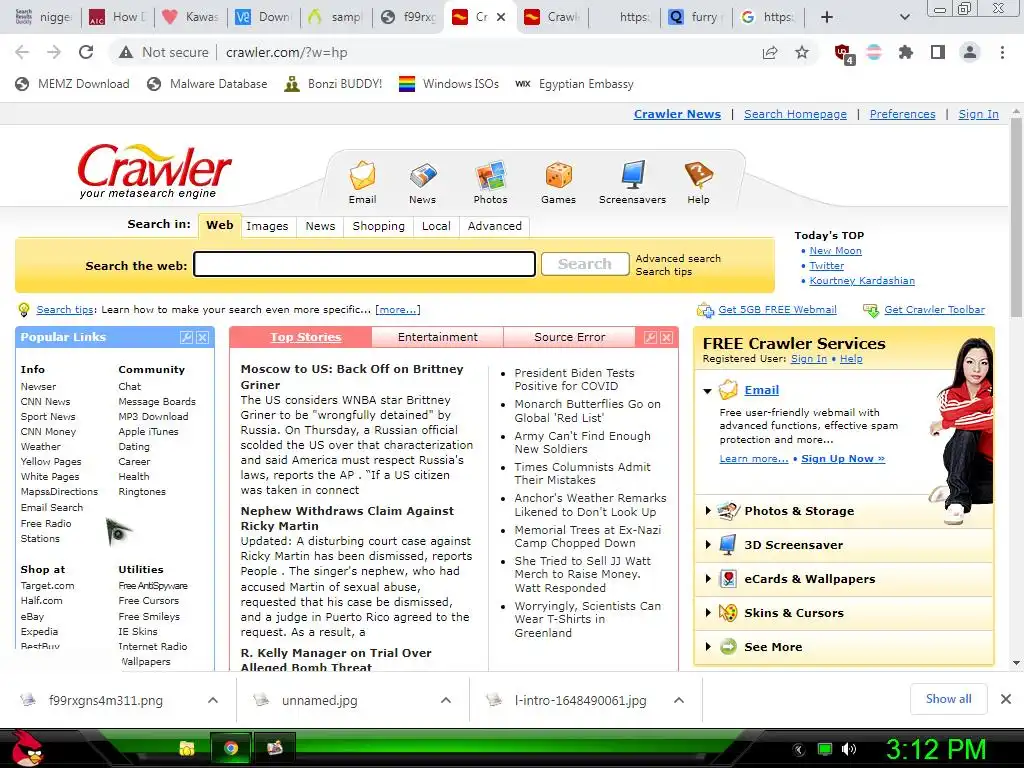The height and width of the screenshot is (768, 1024).
Task: Click the Crawler logo
Action: tap(154, 171)
